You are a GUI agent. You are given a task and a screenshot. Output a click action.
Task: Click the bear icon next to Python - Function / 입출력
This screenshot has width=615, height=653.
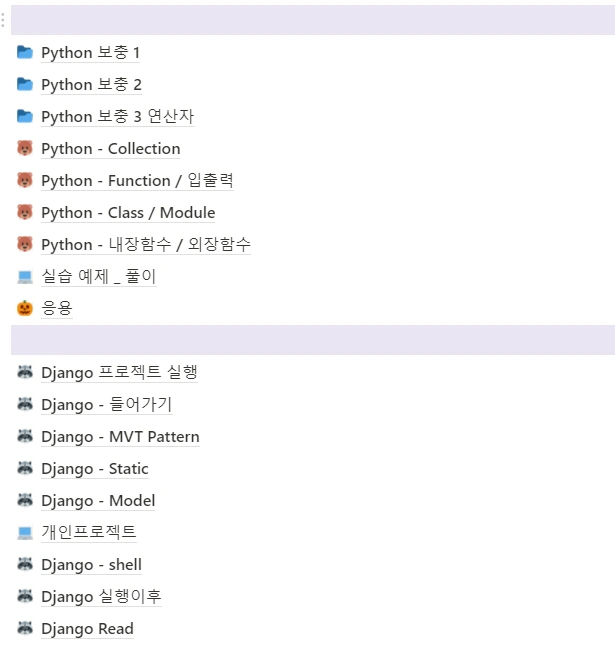click(x=25, y=180)
